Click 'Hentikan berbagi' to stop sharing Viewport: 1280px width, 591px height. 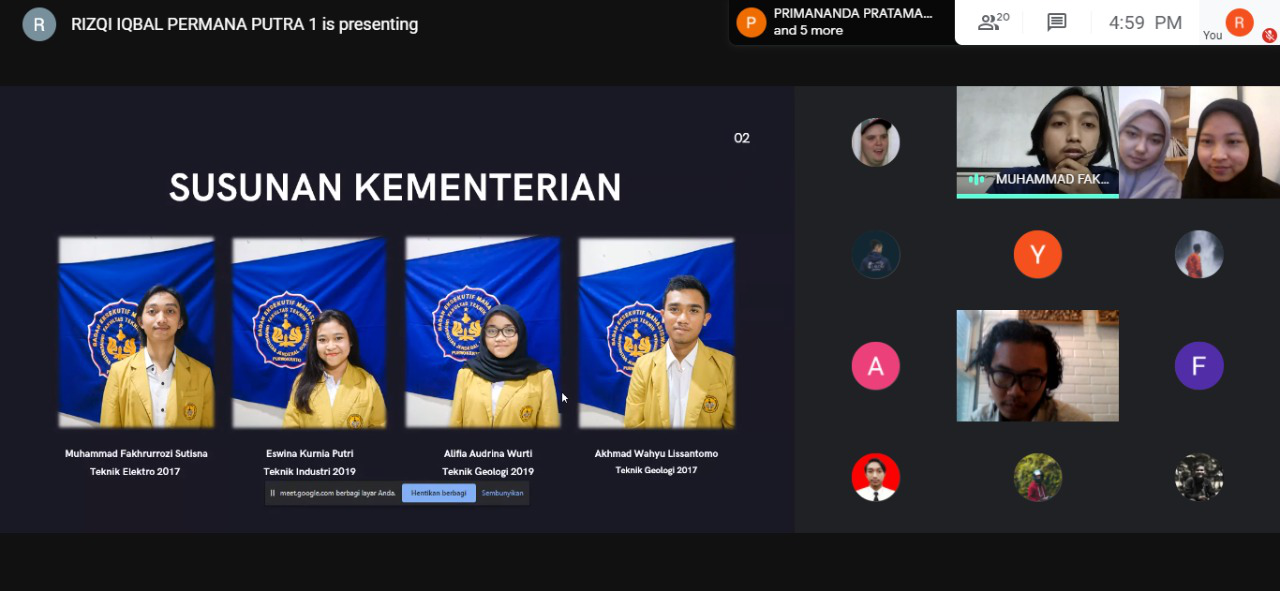tap(438, 493)
